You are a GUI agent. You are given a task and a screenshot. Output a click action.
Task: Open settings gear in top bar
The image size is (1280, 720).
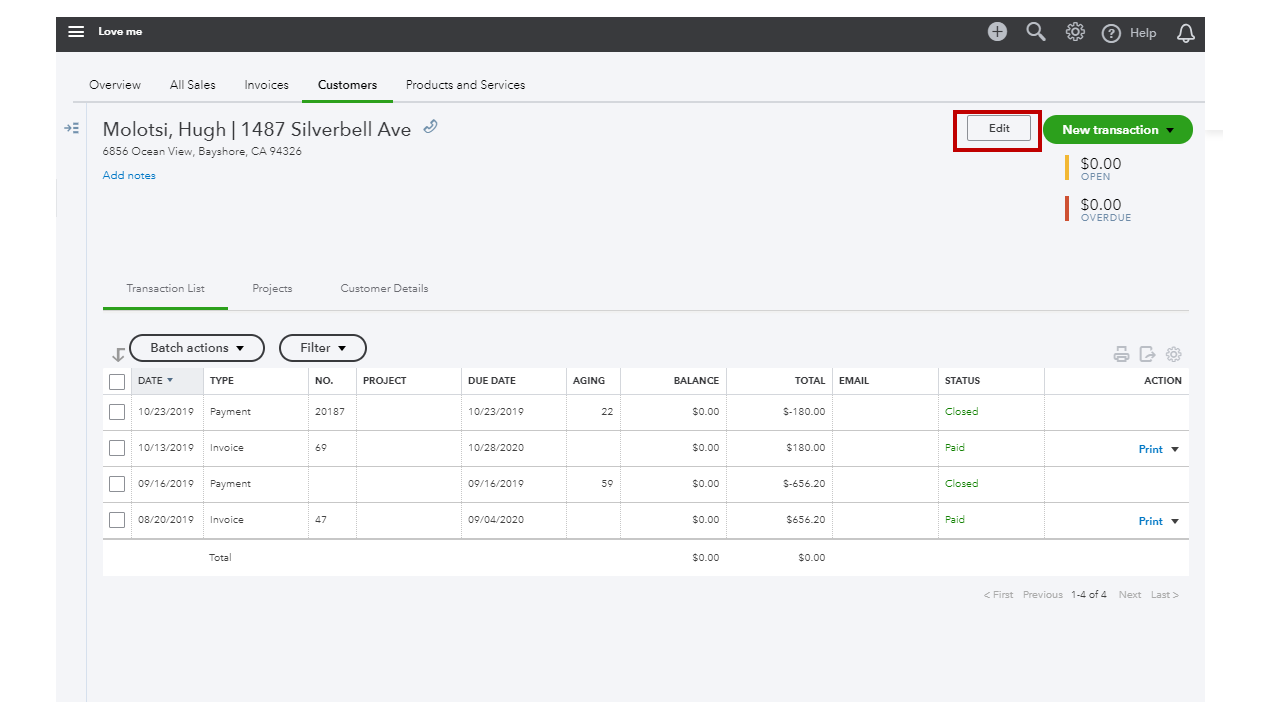point(1075,32)
